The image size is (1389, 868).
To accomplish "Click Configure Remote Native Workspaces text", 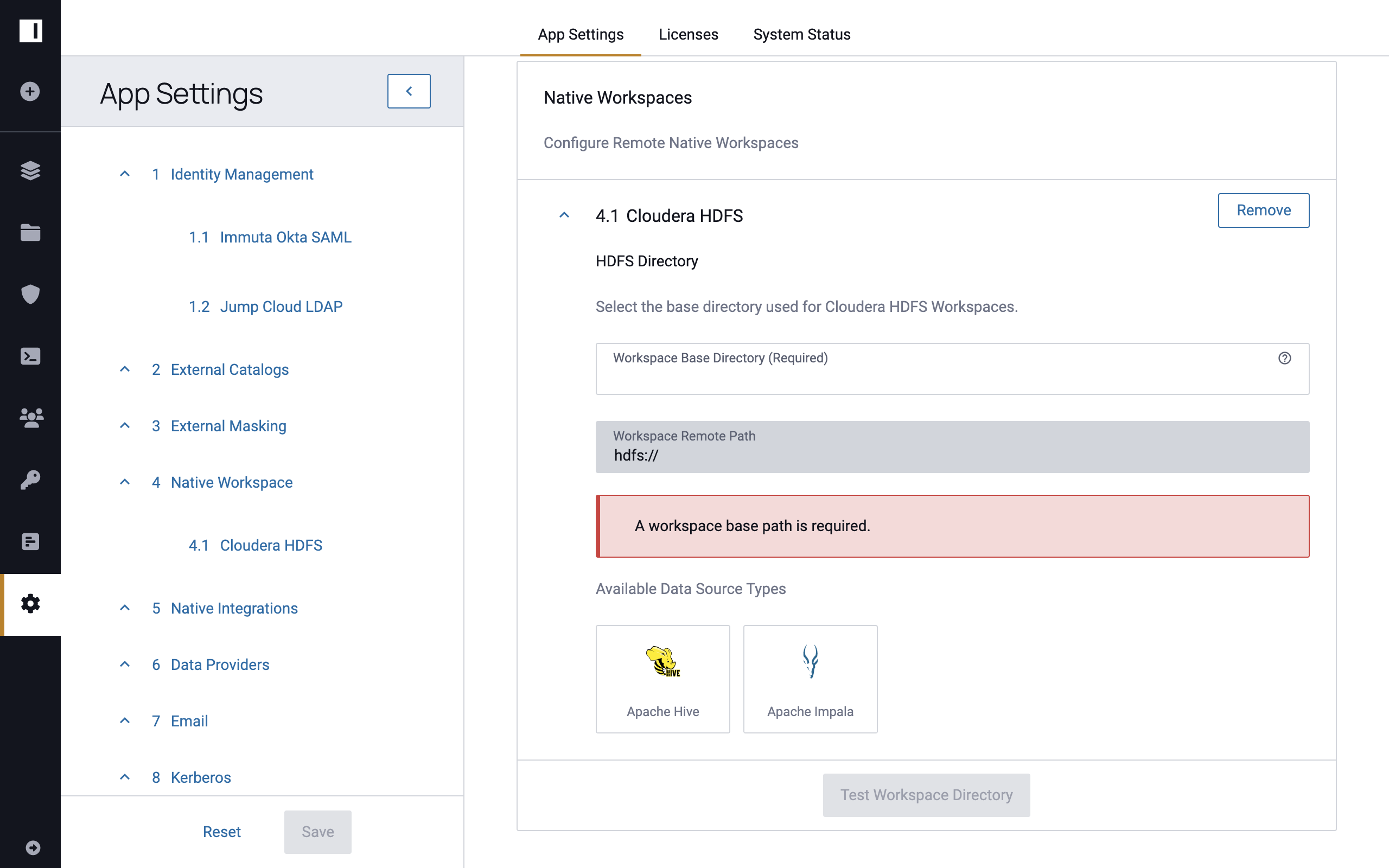I will click(x=671, y=143).
